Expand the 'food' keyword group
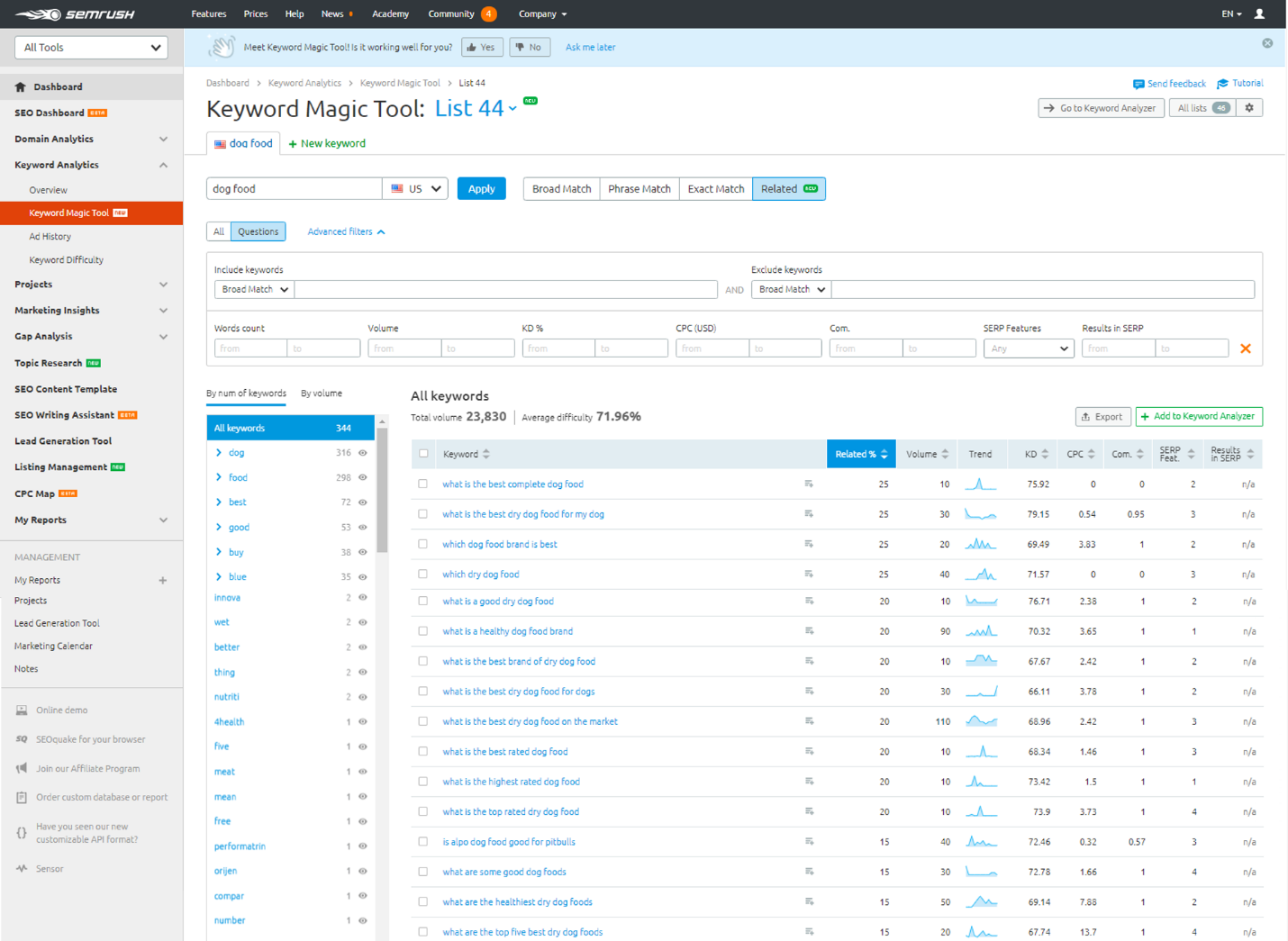Screen dimensions: 1288x941 219,477
